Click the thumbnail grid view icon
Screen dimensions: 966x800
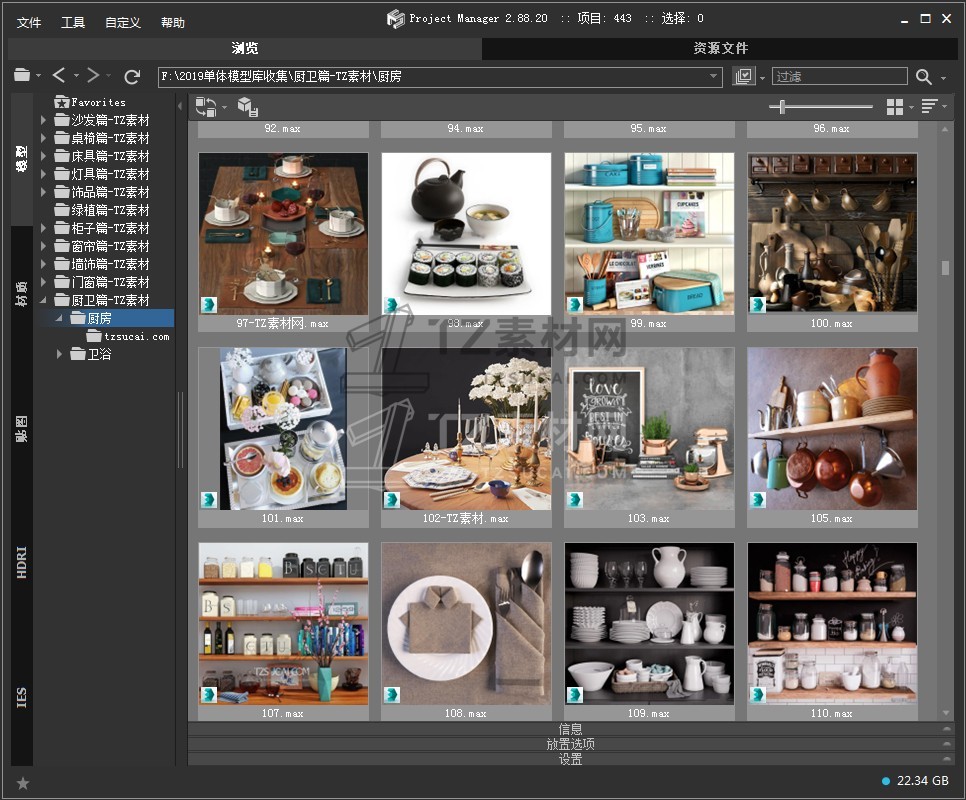tap(895, 107)
